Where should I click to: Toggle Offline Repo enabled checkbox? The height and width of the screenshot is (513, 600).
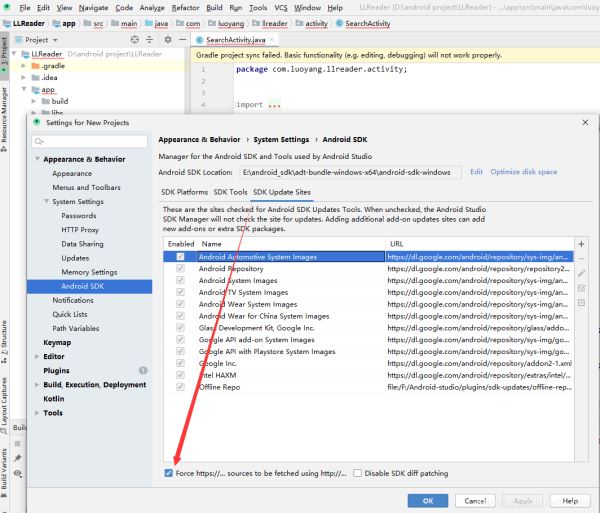[x=180, y=387]
